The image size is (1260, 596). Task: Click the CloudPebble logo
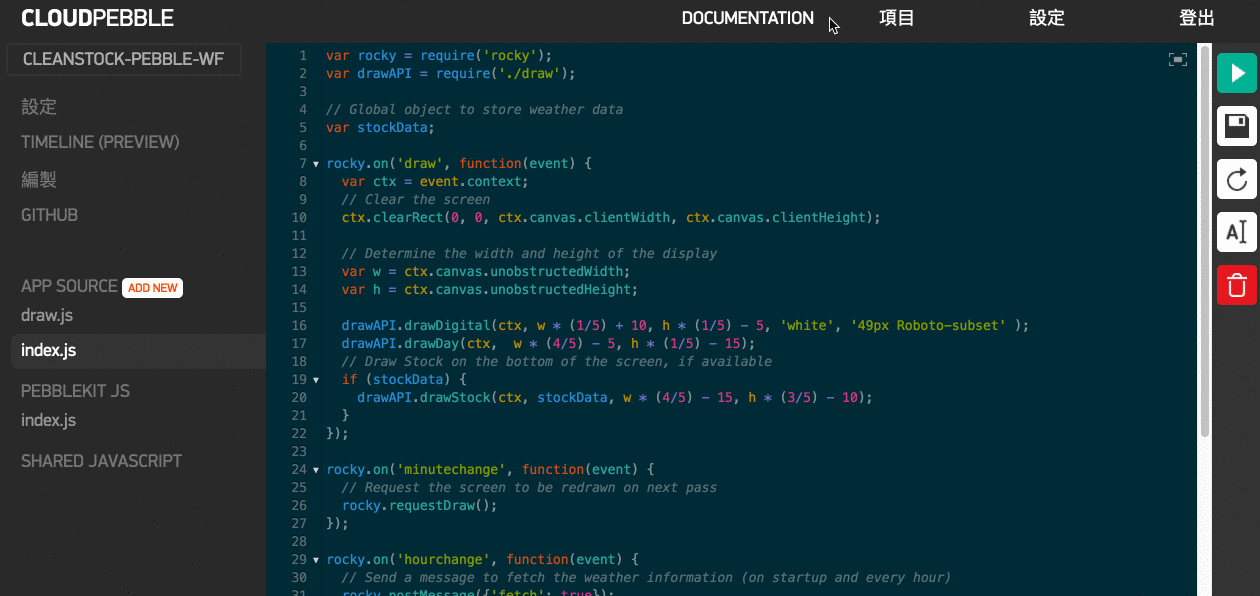pyautogui.click(x=97, y=18)
